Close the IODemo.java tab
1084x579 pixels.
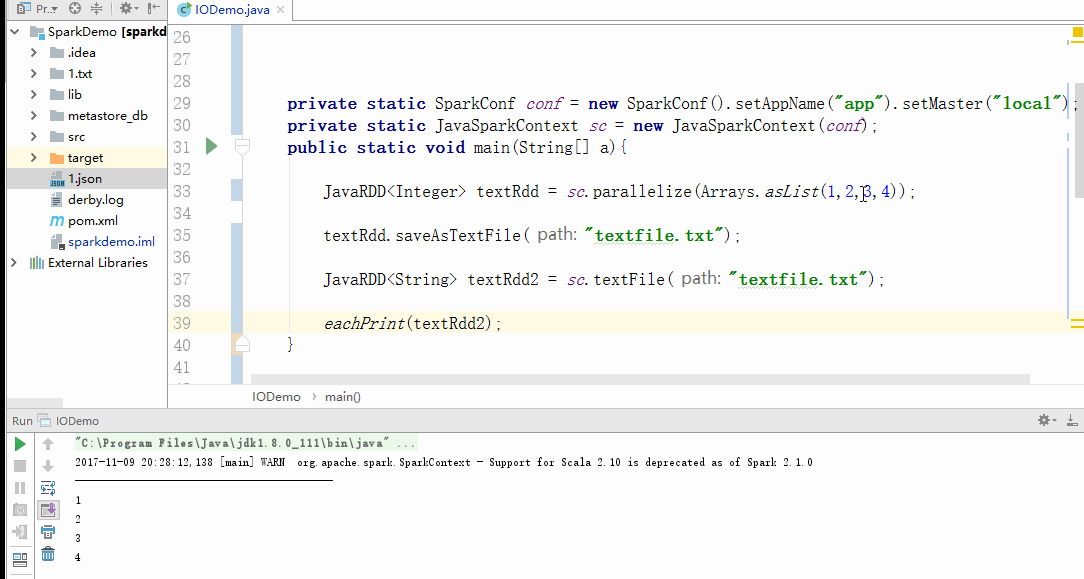point(280,10)
